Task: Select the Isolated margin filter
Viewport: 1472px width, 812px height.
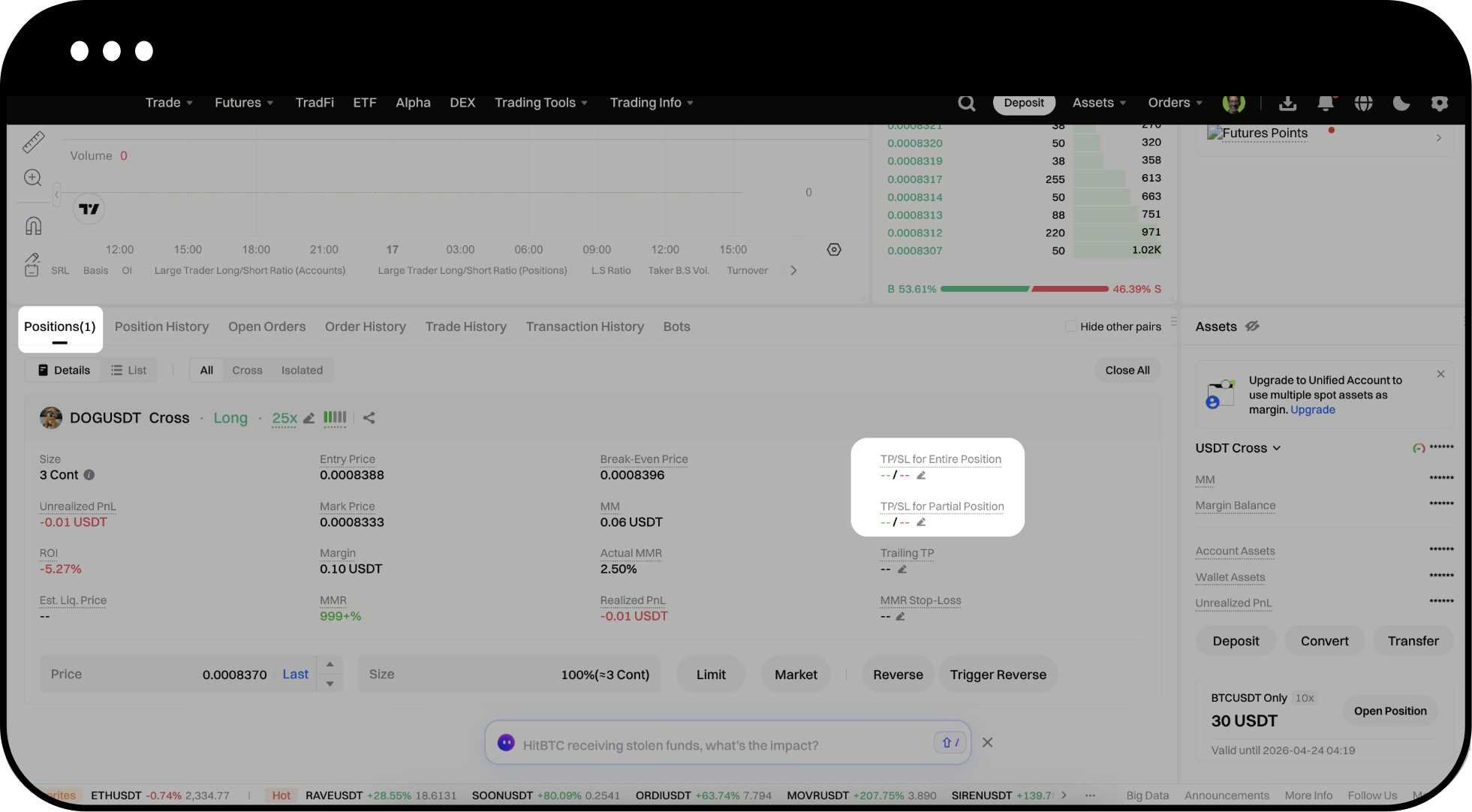Action: (302, 370)
